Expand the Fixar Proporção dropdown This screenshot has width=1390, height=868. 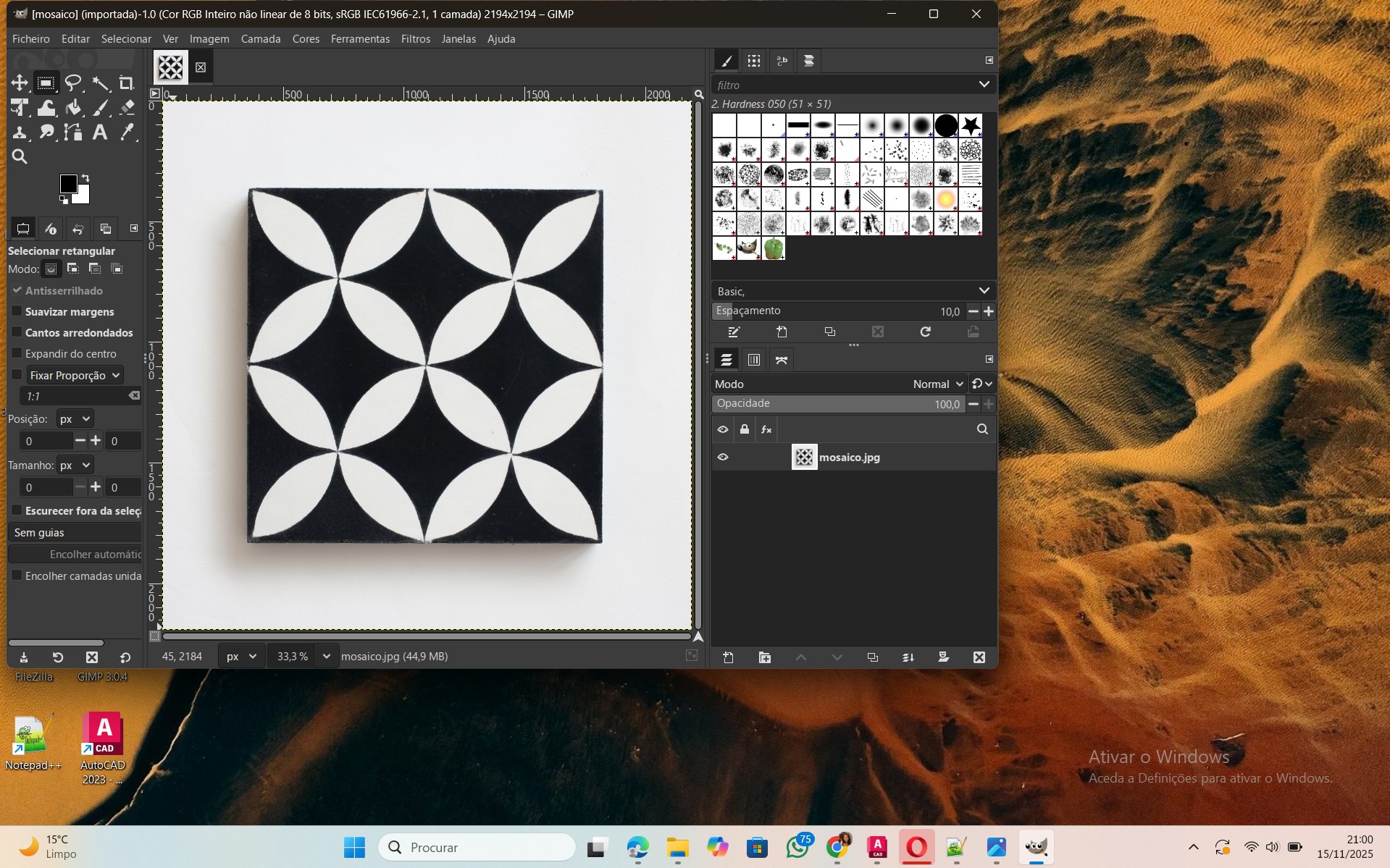pyautogui.click(x=75, y=375)
